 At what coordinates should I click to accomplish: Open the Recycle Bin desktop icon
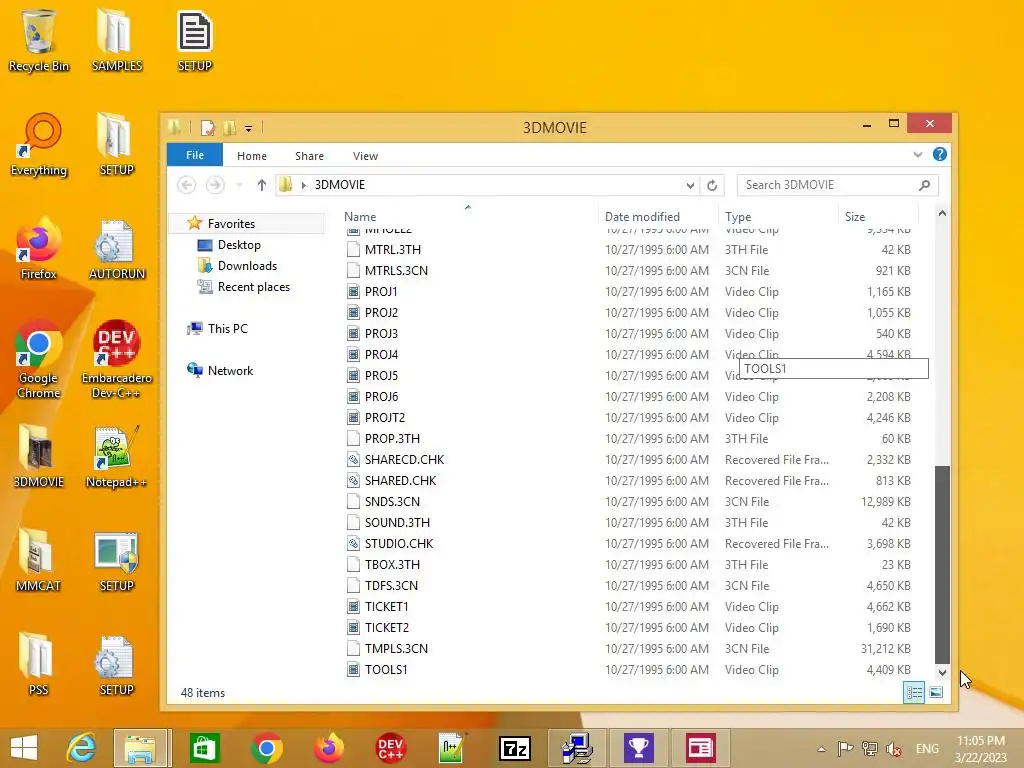[x=39, y=39]
